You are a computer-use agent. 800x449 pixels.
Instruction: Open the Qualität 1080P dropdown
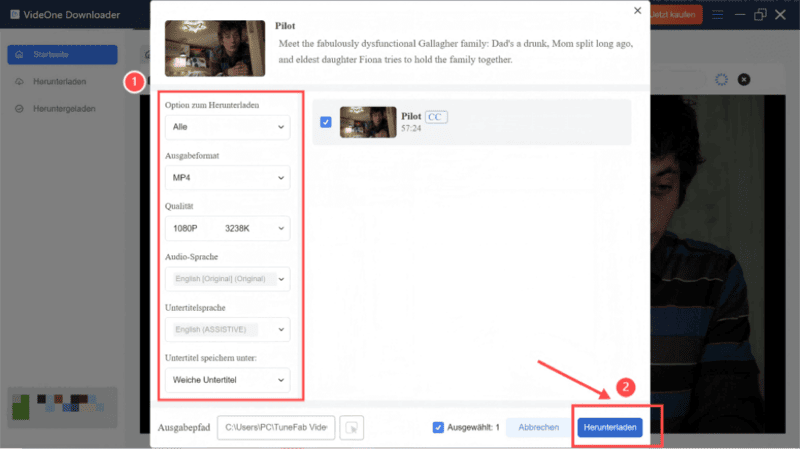point(225,228)
